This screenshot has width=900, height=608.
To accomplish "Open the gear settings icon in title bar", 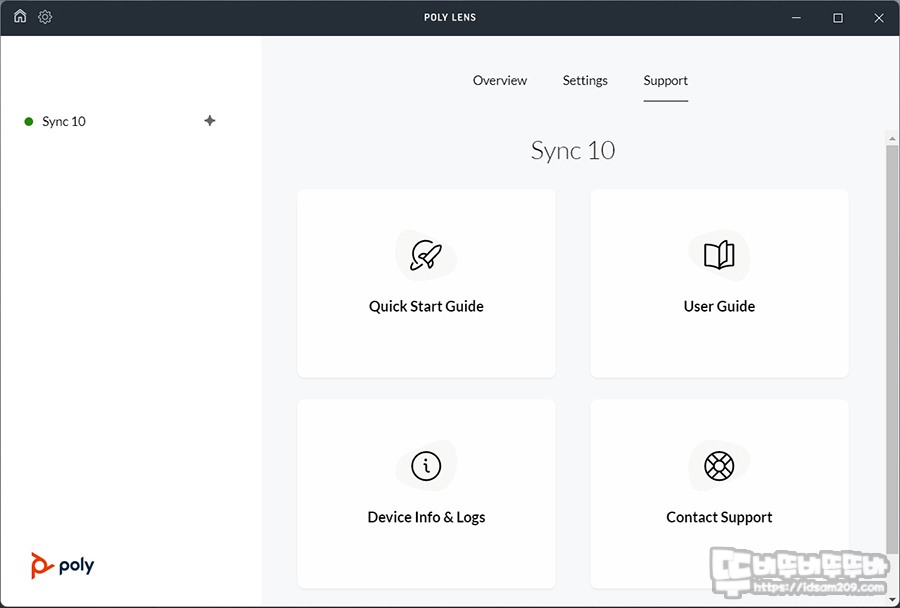I will pyautogui.click(x=45, y=17).
